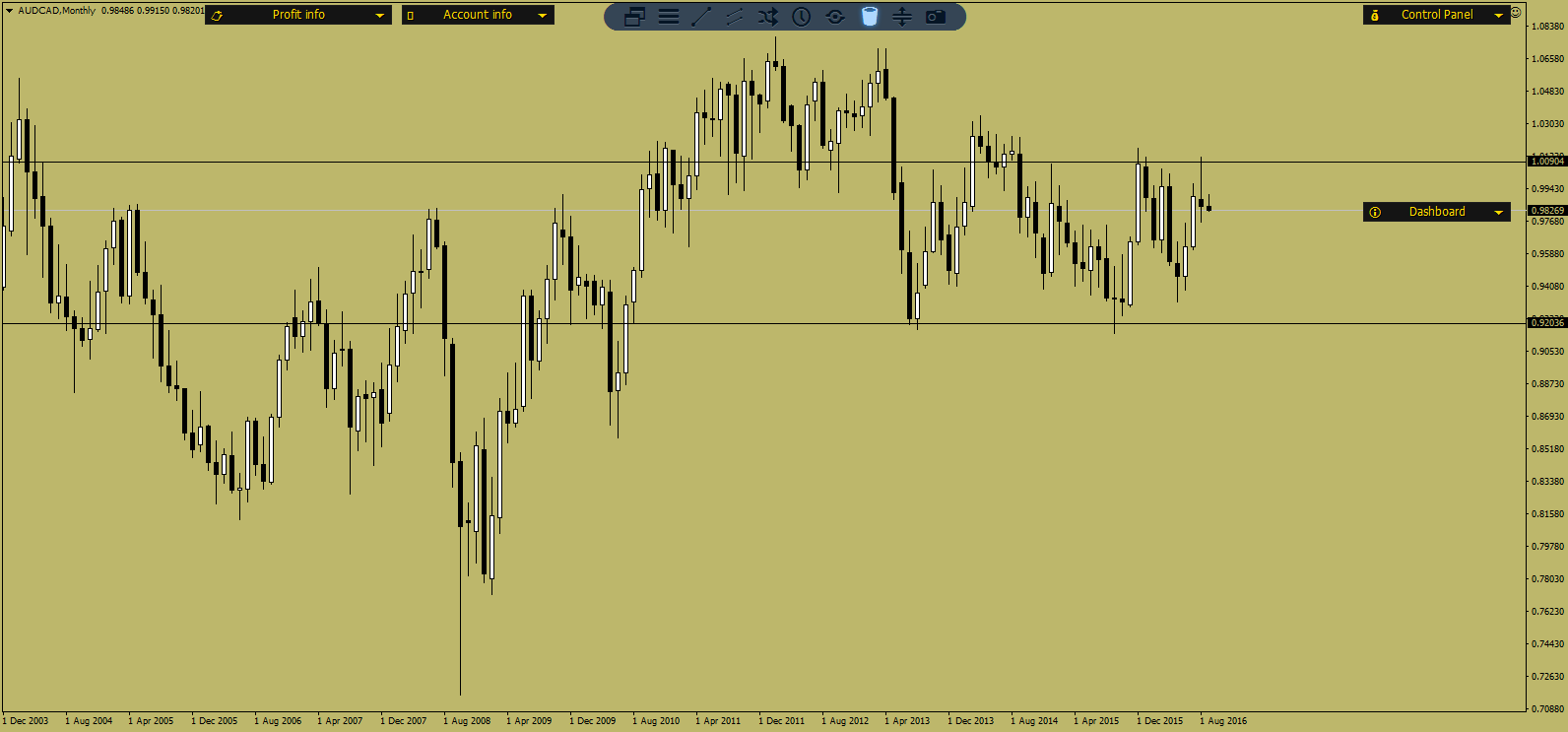The width and height of the screenshot is (1568, 732).
Task: Click the money bag icon on Control Panel
Action: [1375, 15]
